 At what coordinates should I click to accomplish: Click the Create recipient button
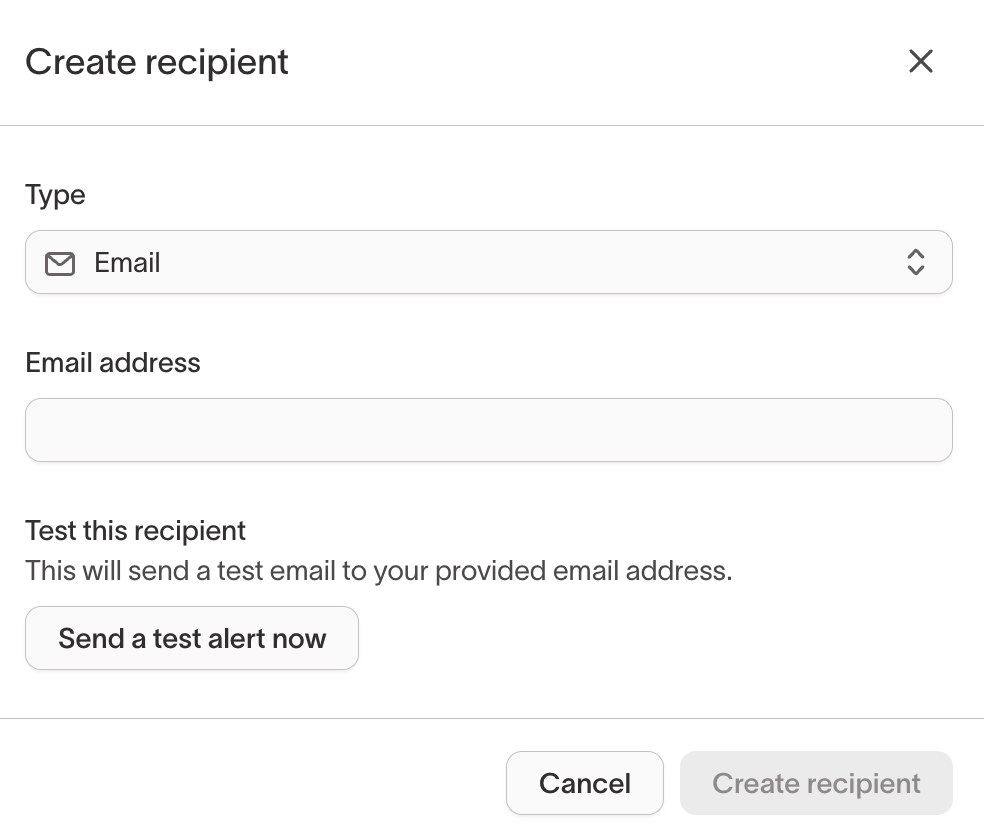pyautogui.click(x=816, y=783)
